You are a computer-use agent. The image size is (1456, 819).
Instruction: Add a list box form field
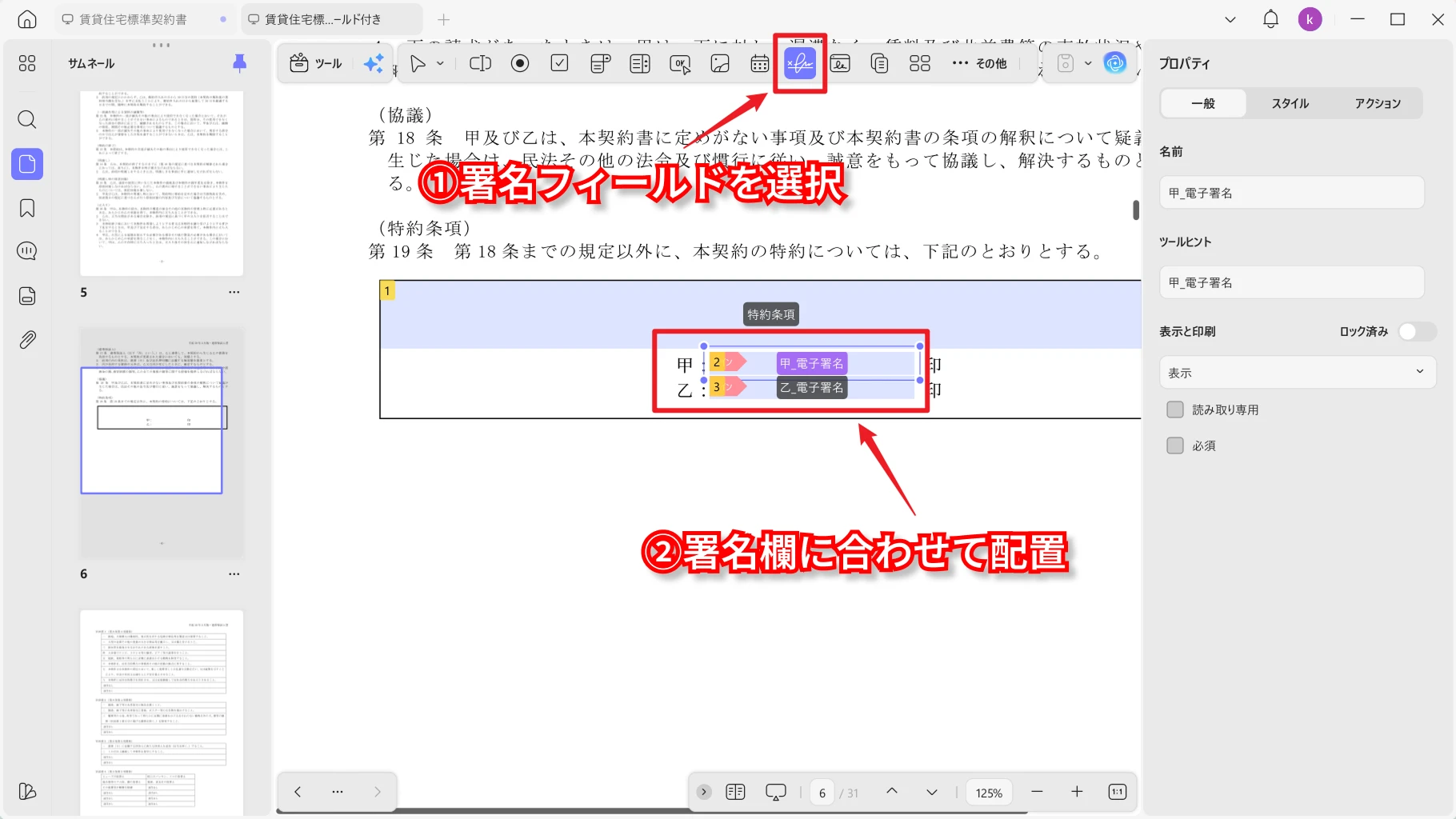640,63
